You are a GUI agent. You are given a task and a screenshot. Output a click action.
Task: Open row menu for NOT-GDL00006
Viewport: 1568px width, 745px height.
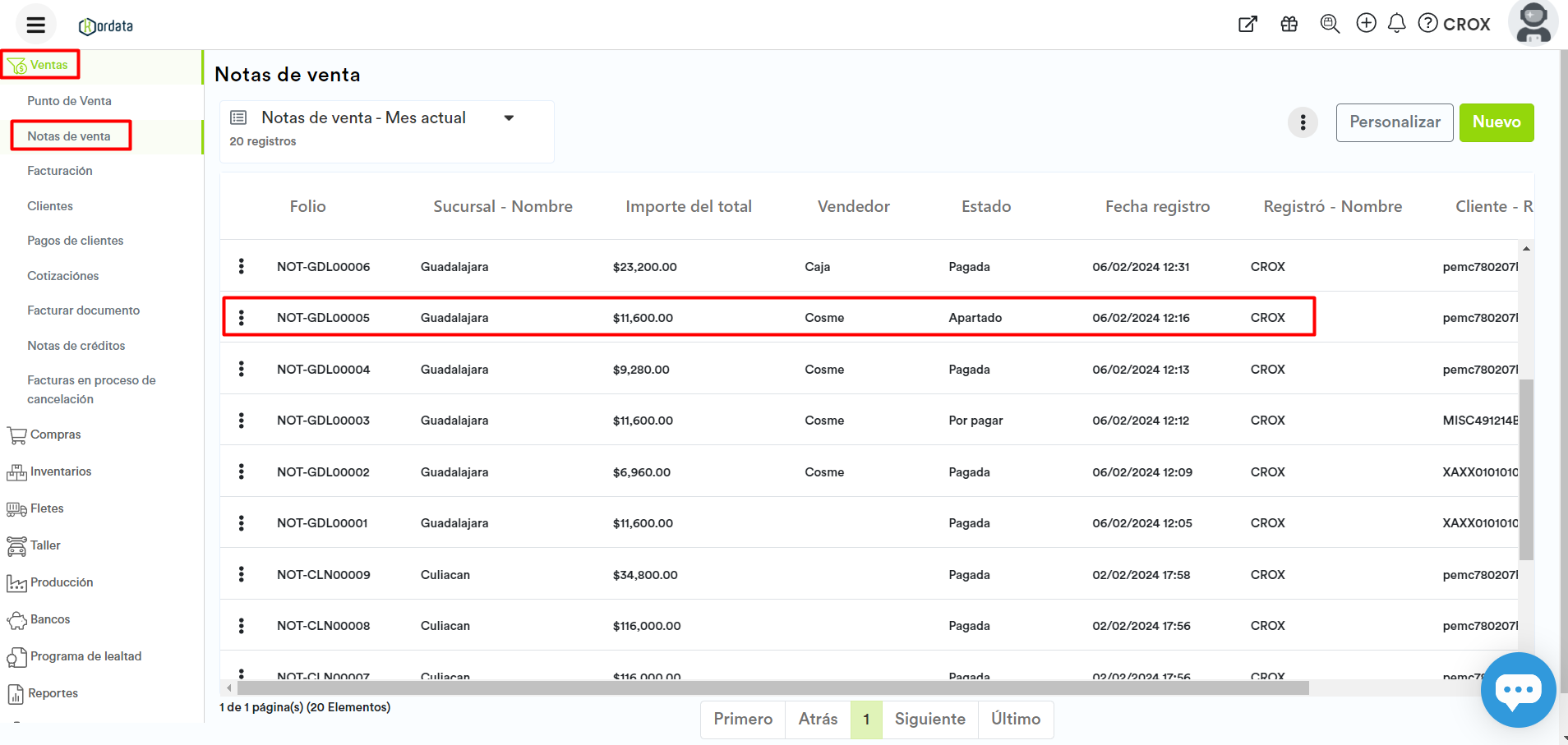click(x=241, y=266)
